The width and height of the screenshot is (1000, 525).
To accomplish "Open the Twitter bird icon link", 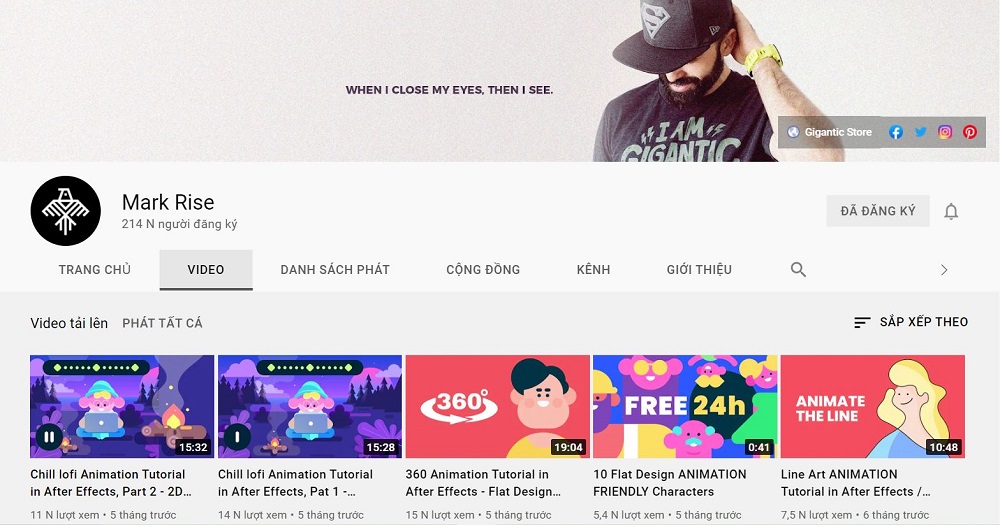I will (x=920, y=132).
